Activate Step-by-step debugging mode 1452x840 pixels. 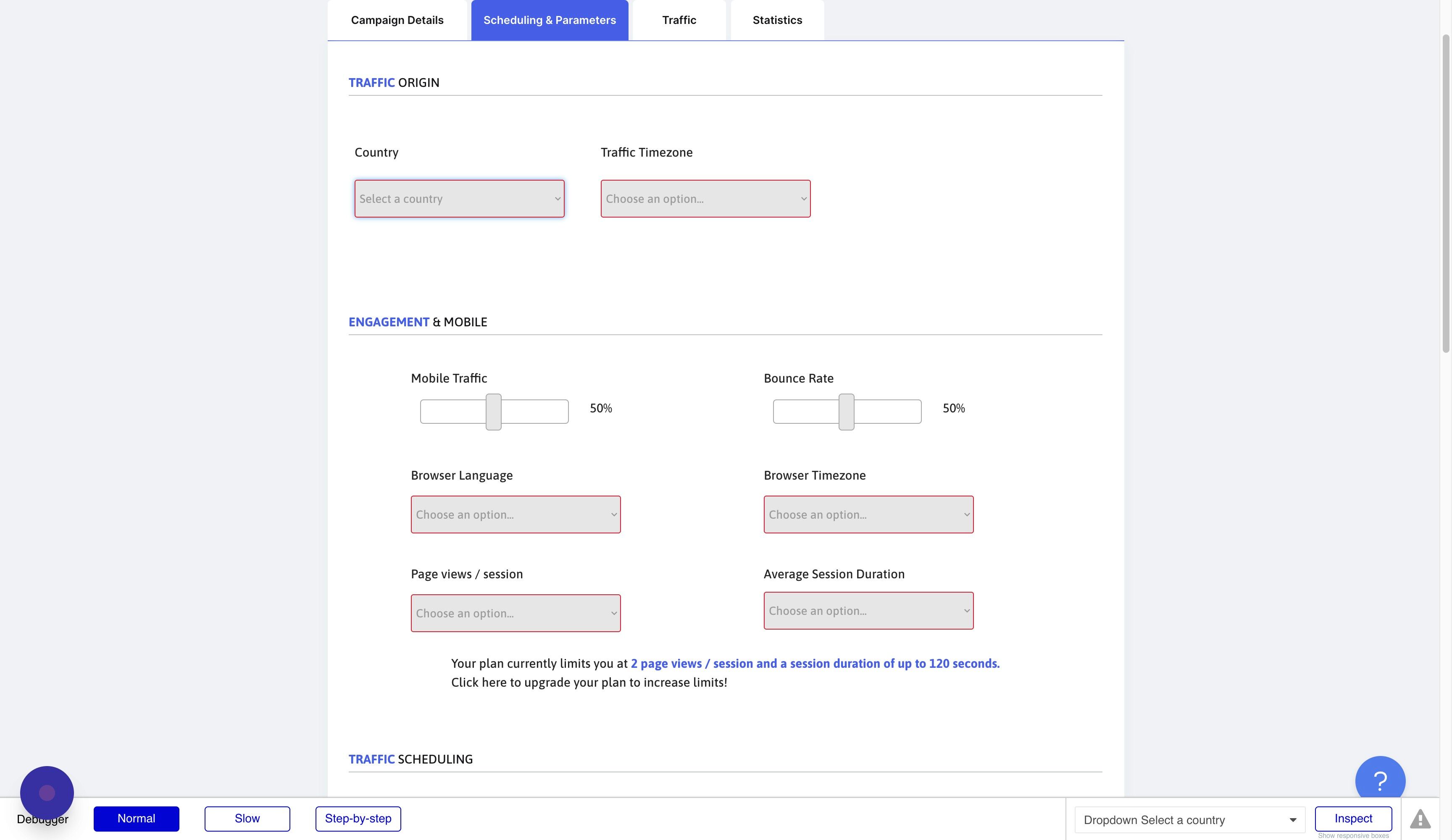358,818
